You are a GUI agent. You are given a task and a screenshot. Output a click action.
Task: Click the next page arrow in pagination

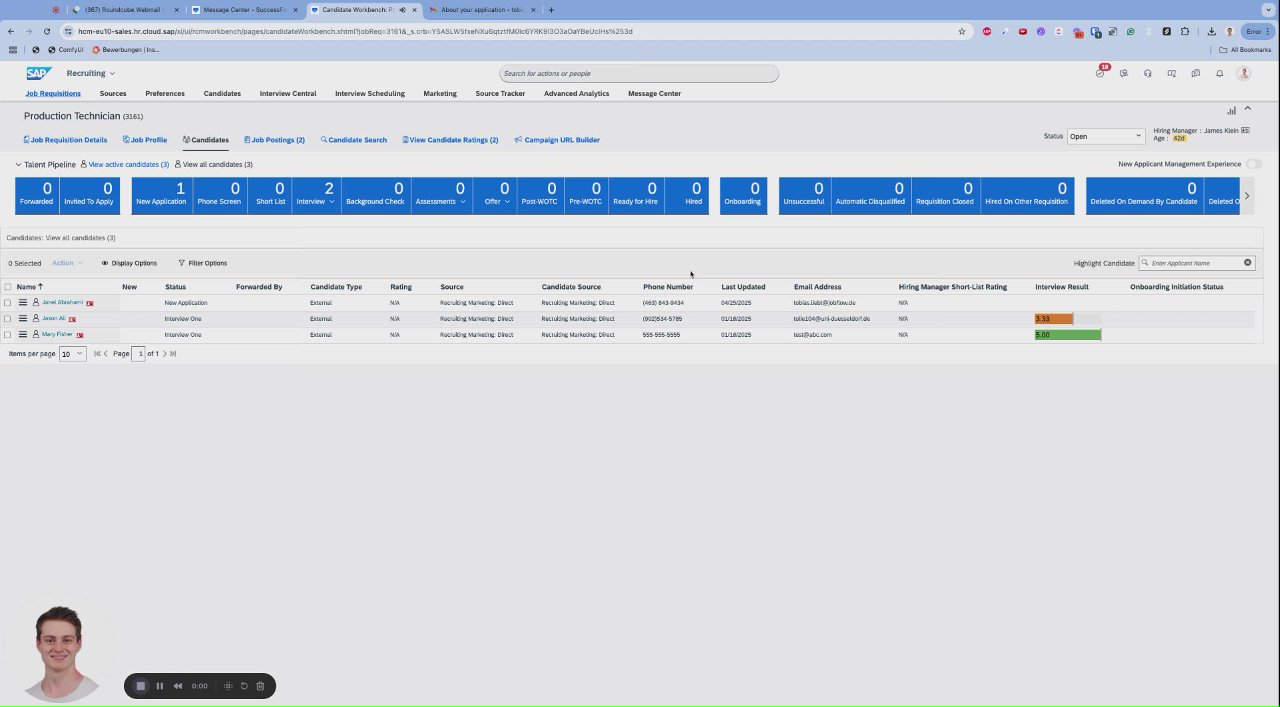pyautogui.click(x=165, y=354)
